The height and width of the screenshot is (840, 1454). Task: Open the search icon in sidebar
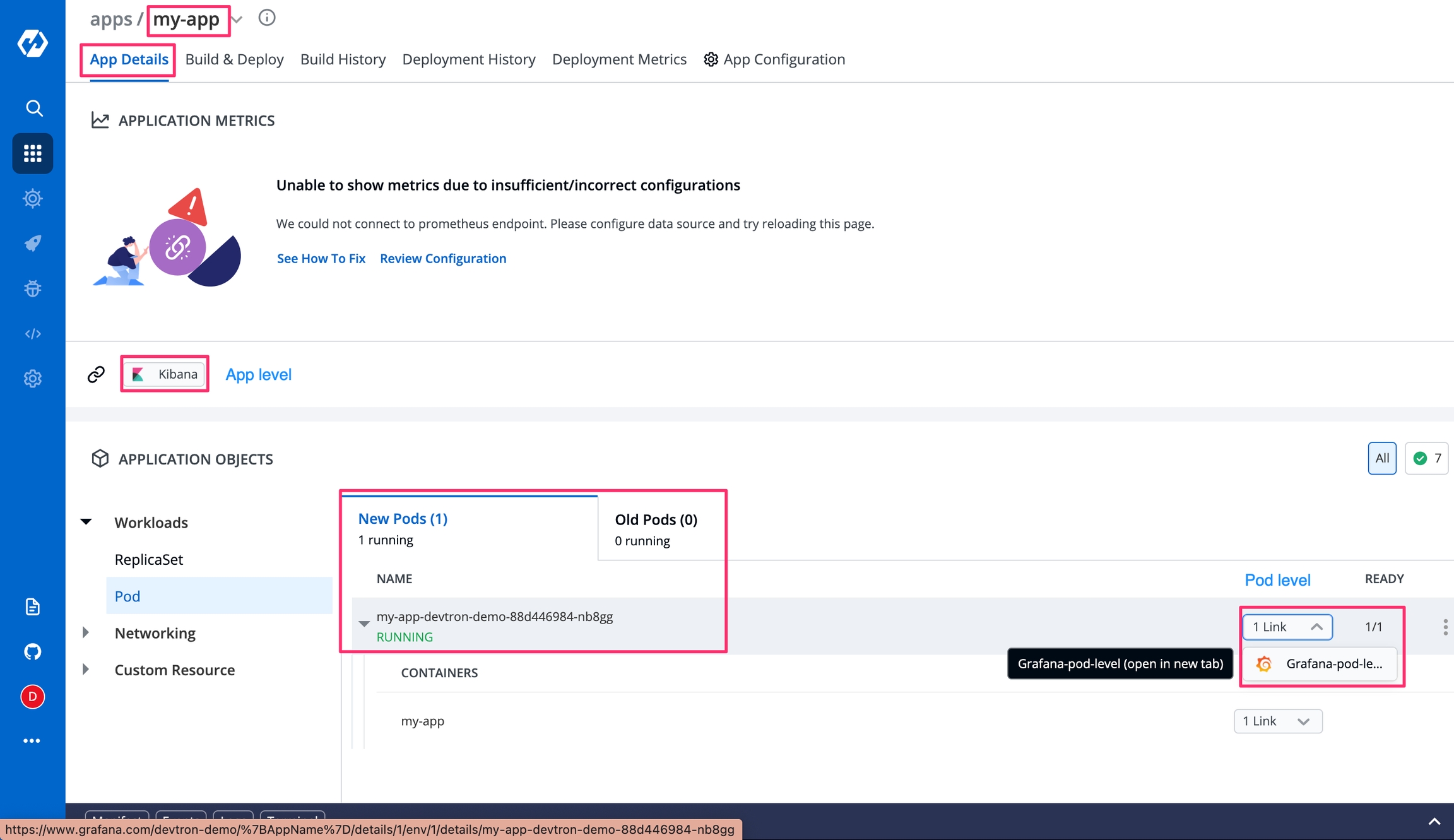click(33, 108)
